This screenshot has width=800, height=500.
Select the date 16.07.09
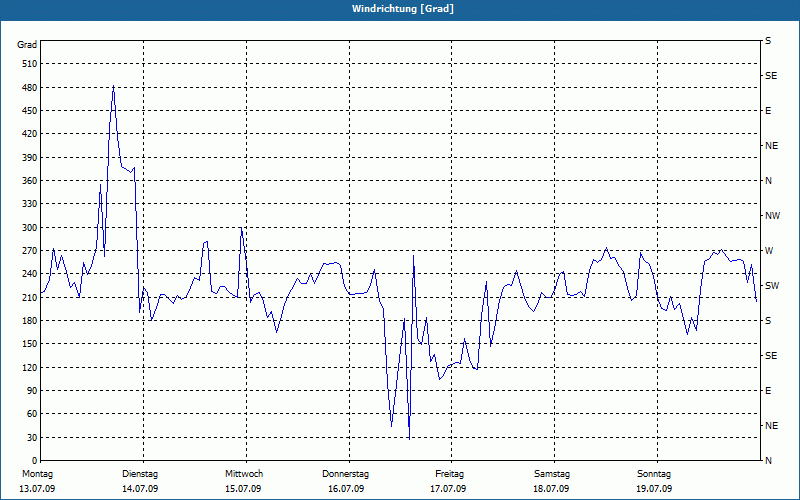pos(346,489)
